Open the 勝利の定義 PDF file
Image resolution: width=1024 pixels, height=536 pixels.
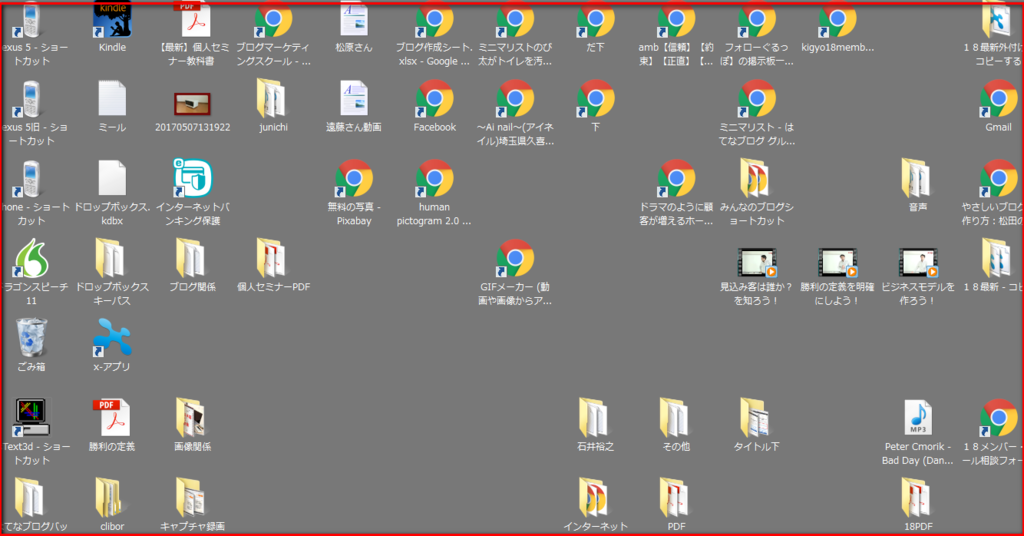[x=112, y=418]
